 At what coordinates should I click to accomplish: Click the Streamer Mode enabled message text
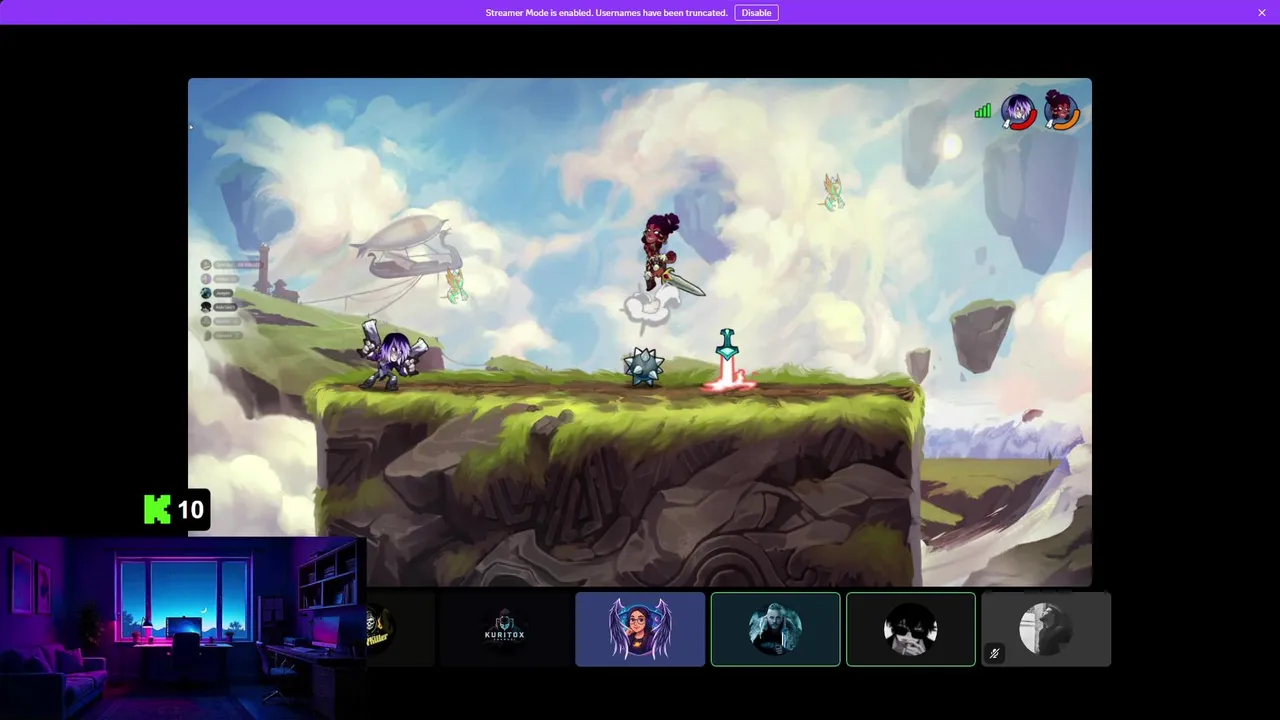pyautogui.click(x=606, y=13)
